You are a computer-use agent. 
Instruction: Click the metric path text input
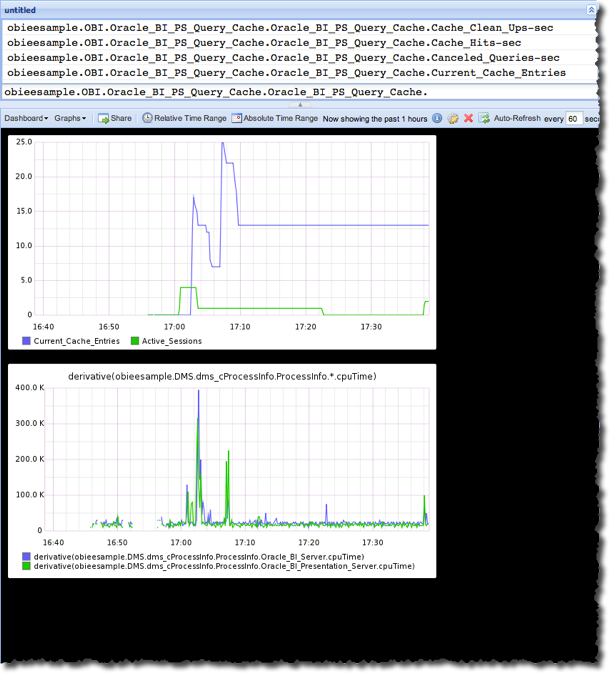click(300, 92)
